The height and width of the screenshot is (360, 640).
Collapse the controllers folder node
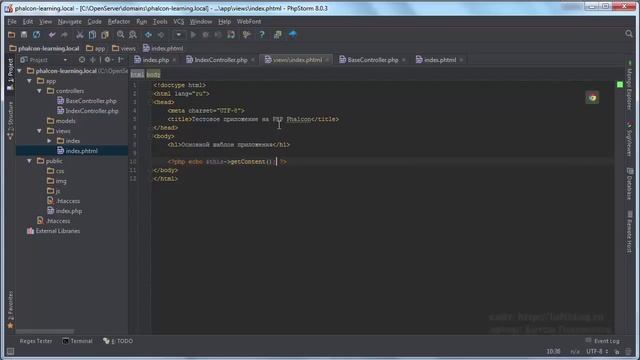coord(40,91)
